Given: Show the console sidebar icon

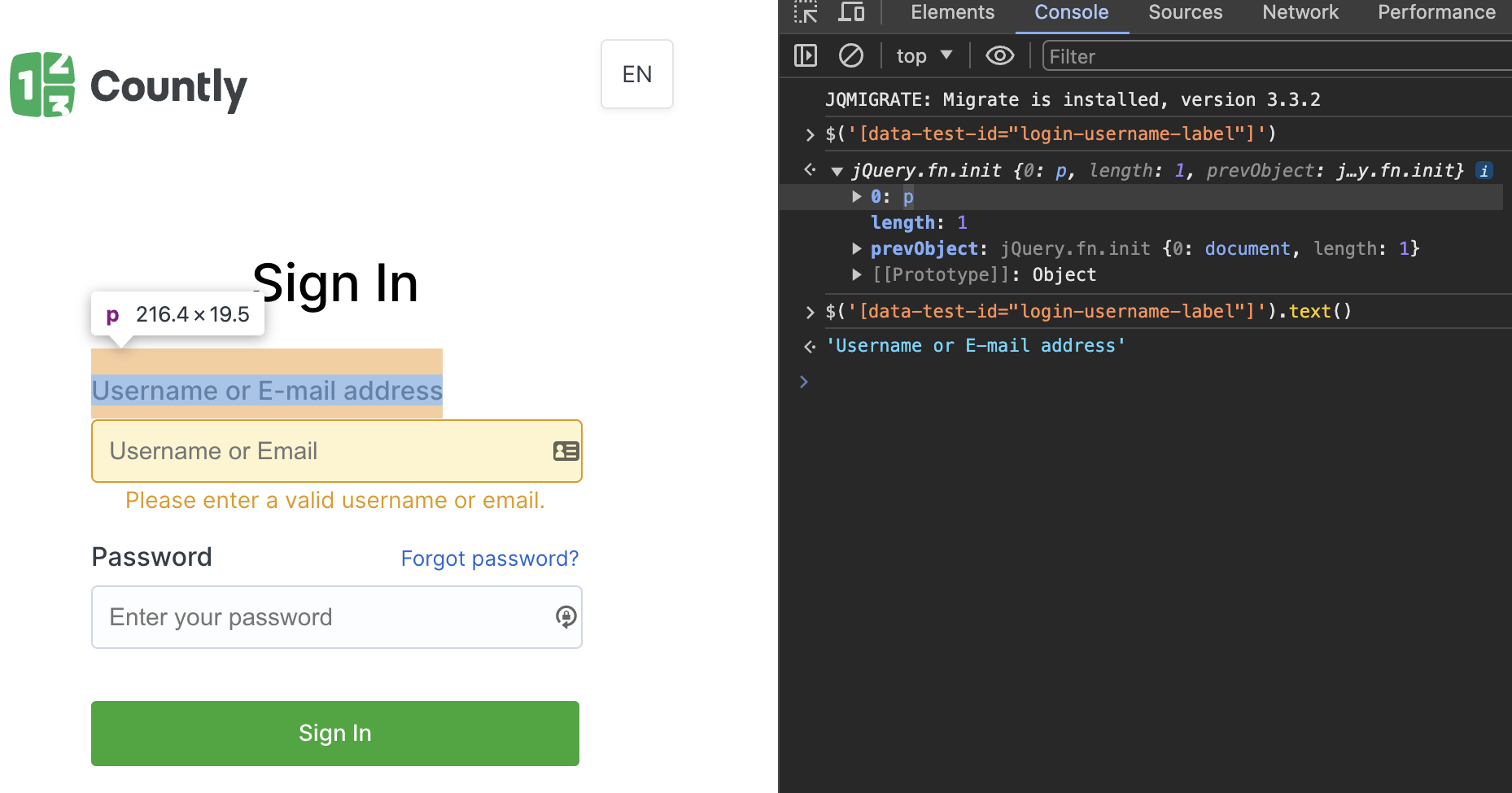Looking at the screenshot, I should click(806, 56).
